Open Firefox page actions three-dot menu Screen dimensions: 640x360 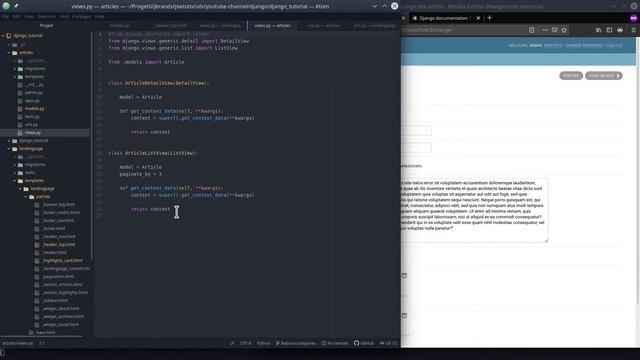pyautogui.click(x=545, y=30)
